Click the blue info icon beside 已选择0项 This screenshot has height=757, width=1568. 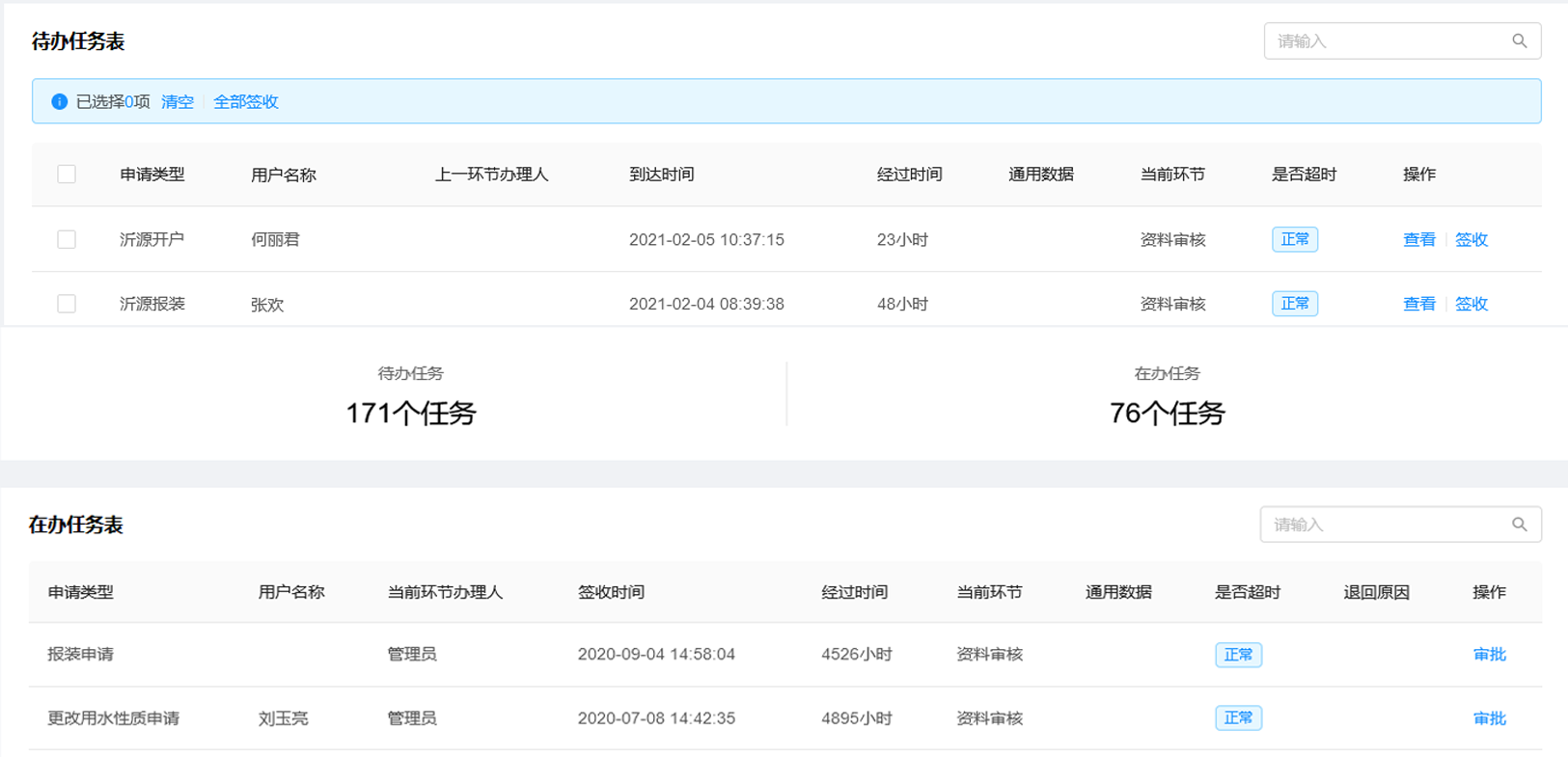[59, 101]
